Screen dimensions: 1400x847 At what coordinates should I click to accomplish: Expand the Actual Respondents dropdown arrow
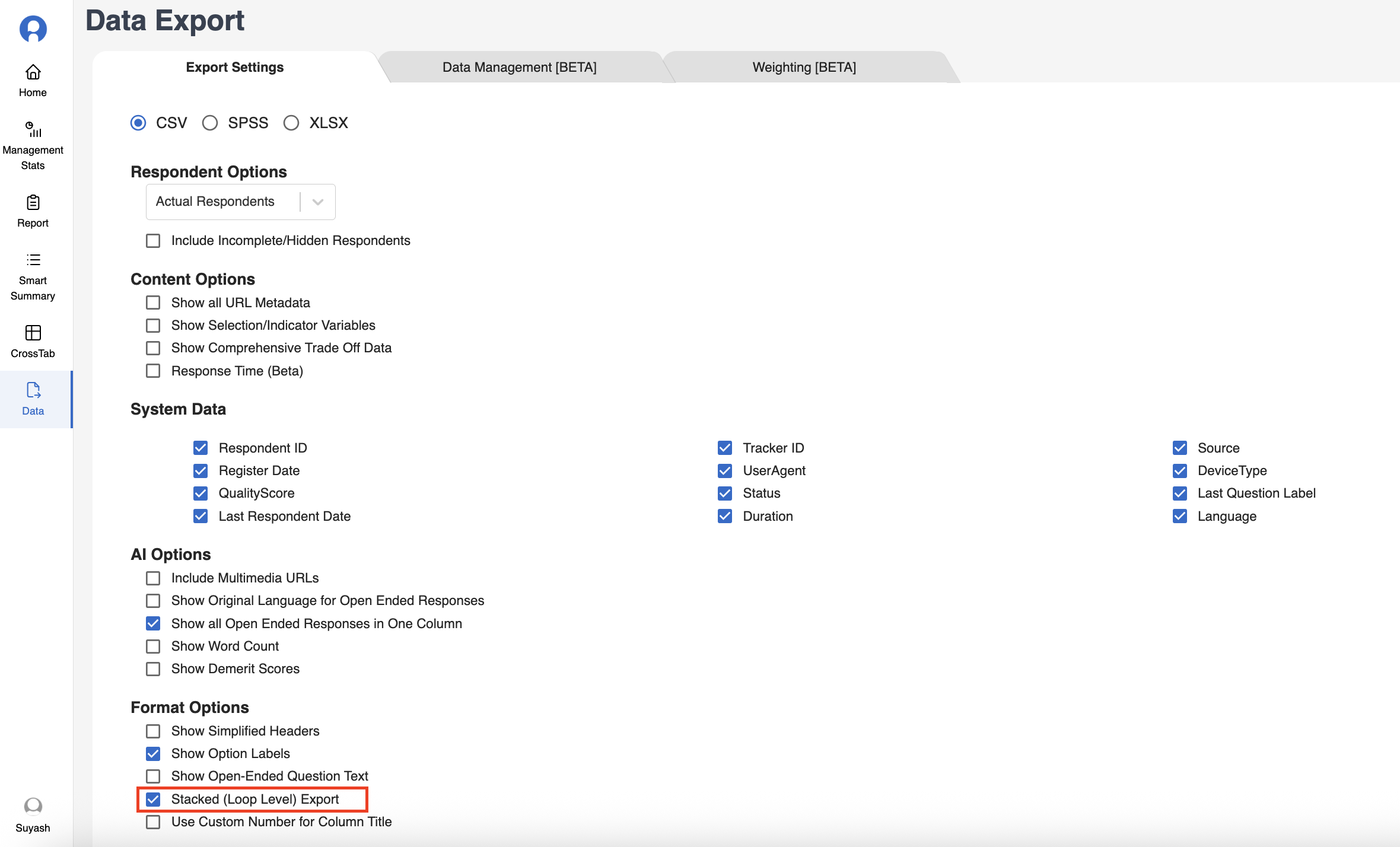317,202
